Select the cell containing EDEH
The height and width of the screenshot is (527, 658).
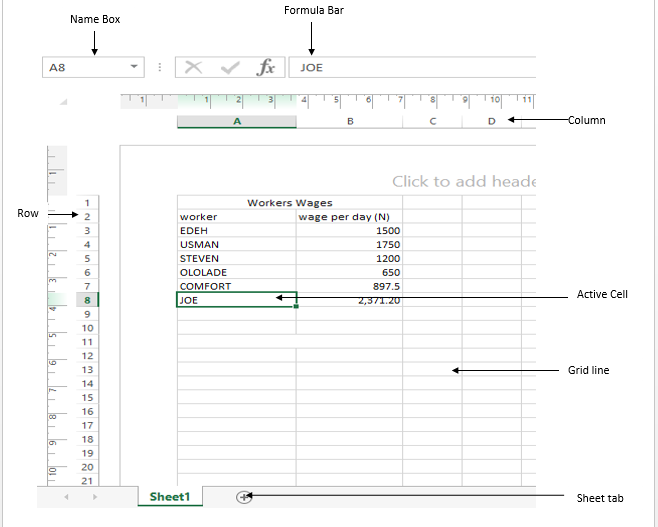(237, 230)
